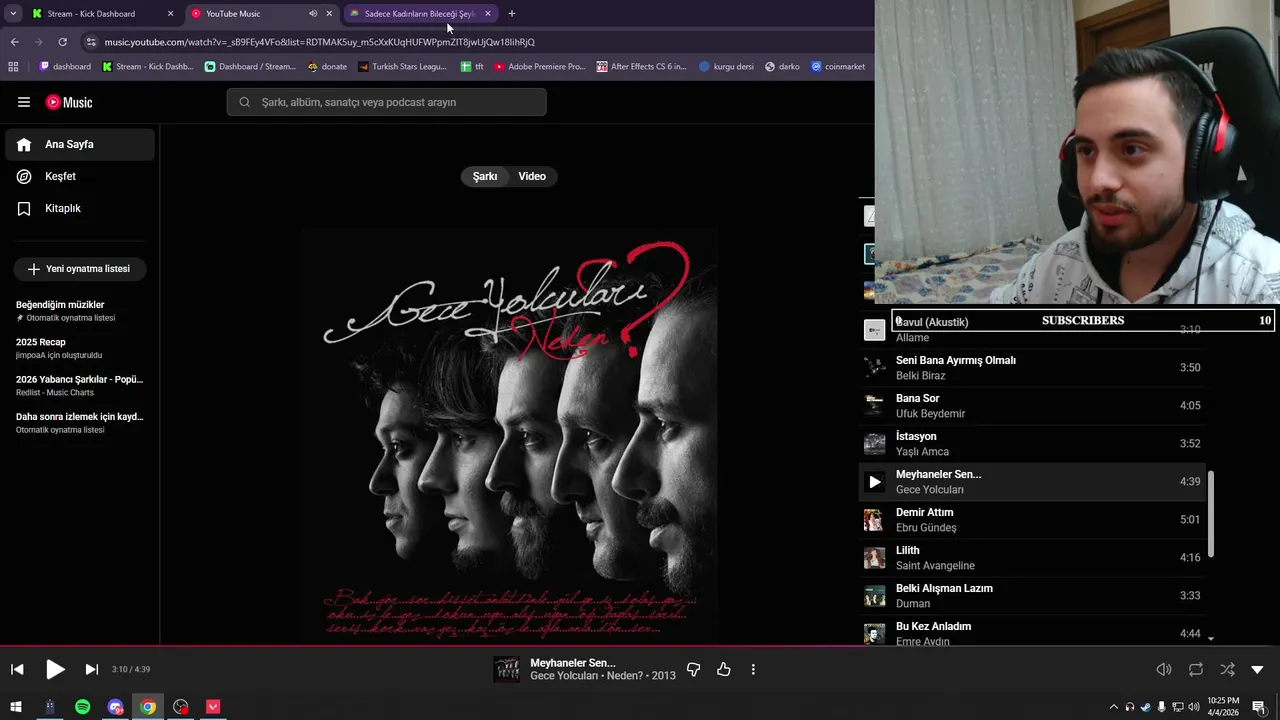Open the tab search dropdown
Screen dimensions: 1280x720
coord(13,14)
